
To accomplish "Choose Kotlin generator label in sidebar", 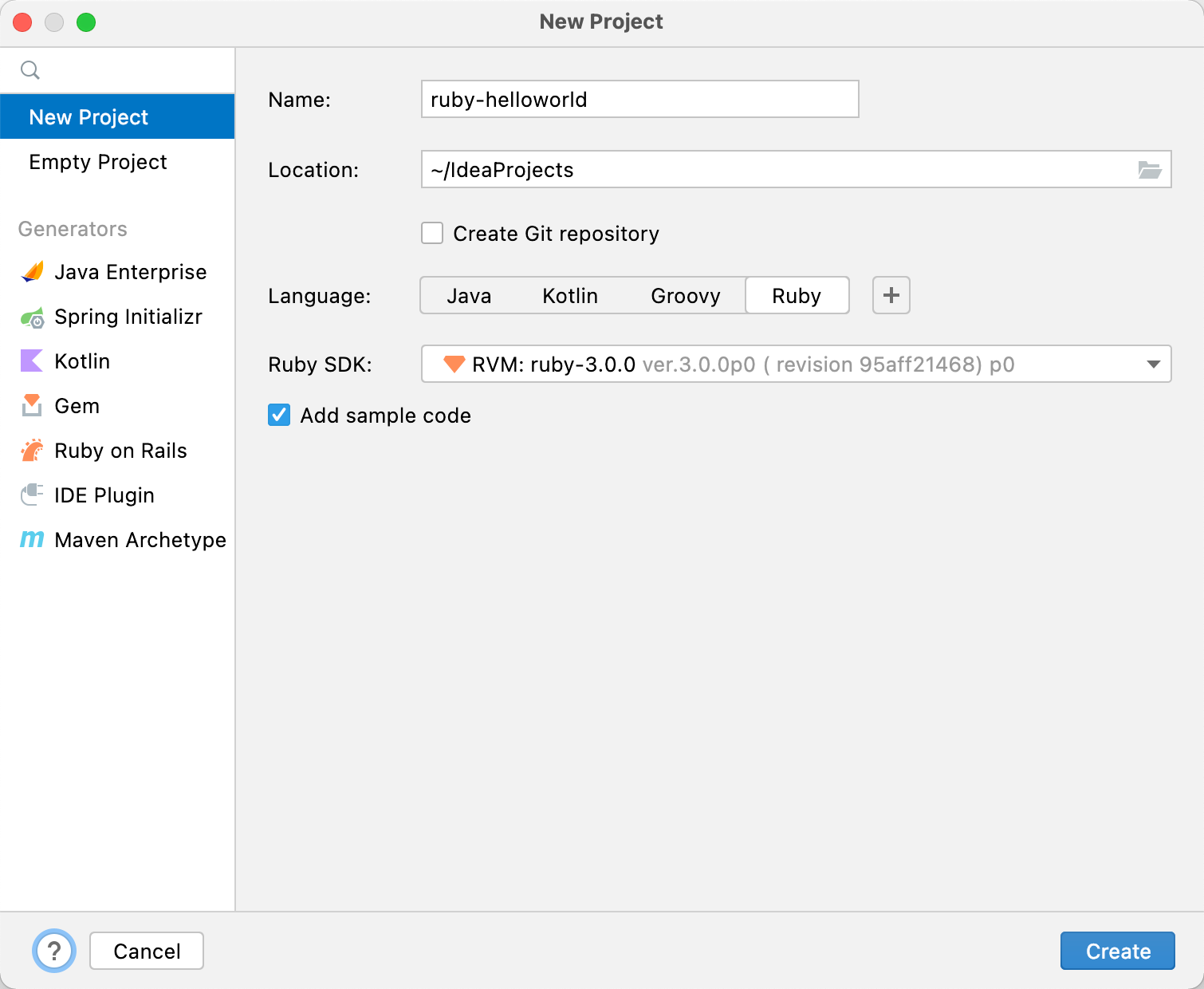I will point(82,361).
